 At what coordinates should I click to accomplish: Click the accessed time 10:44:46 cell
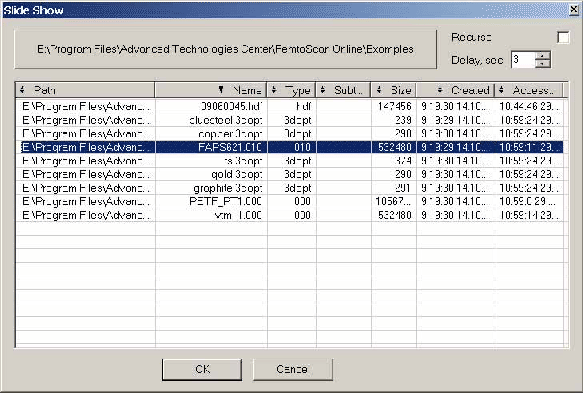(x=528, y=106)
